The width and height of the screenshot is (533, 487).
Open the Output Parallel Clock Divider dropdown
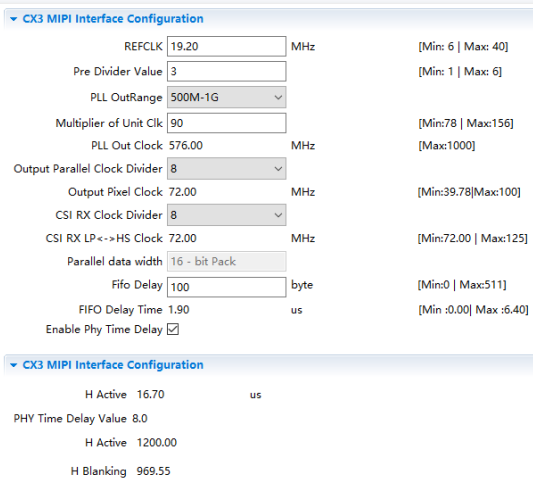[x=226, y=169]
